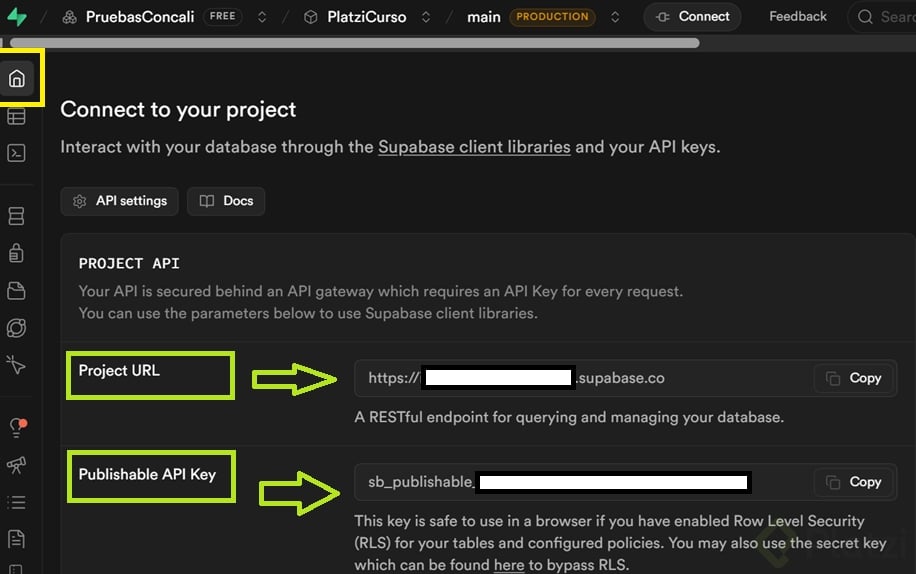This screenshot has height=574, width=916.
Task: Open the Authentication lock icon
Action: (x=16, y=253)
